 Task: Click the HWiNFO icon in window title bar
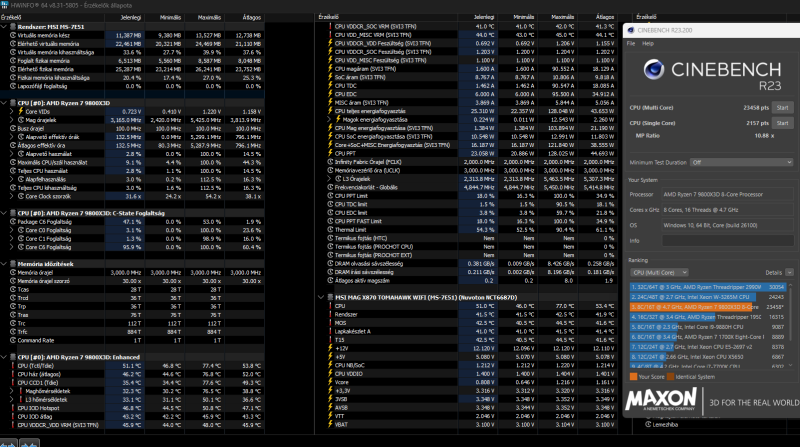pos(5,5)
